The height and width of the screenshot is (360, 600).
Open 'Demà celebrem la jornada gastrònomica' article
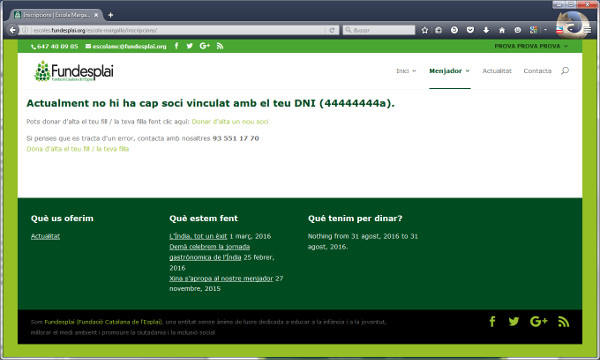[210, 252]
